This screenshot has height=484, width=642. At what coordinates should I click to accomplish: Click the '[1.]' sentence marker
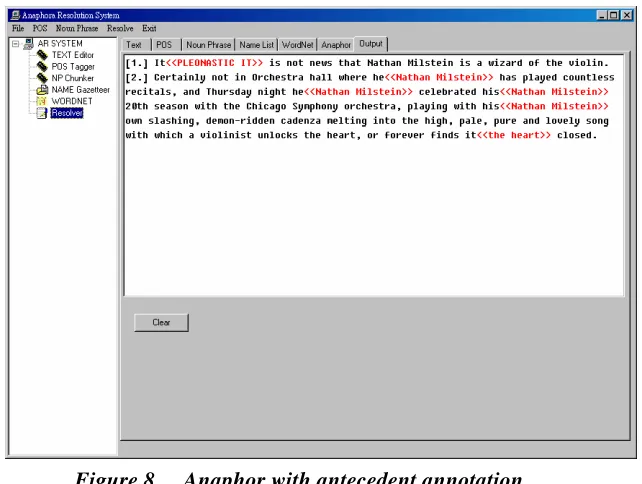point(137,63)
